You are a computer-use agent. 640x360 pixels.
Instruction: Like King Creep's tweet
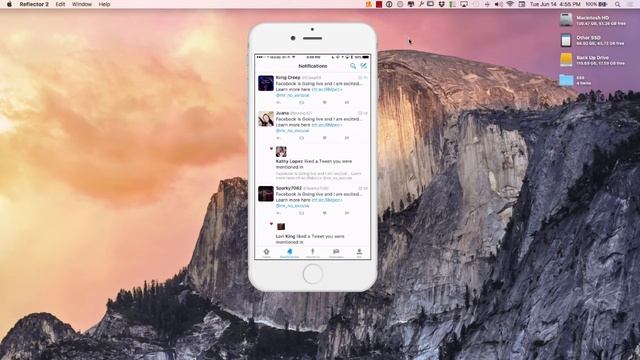point(324,102)
